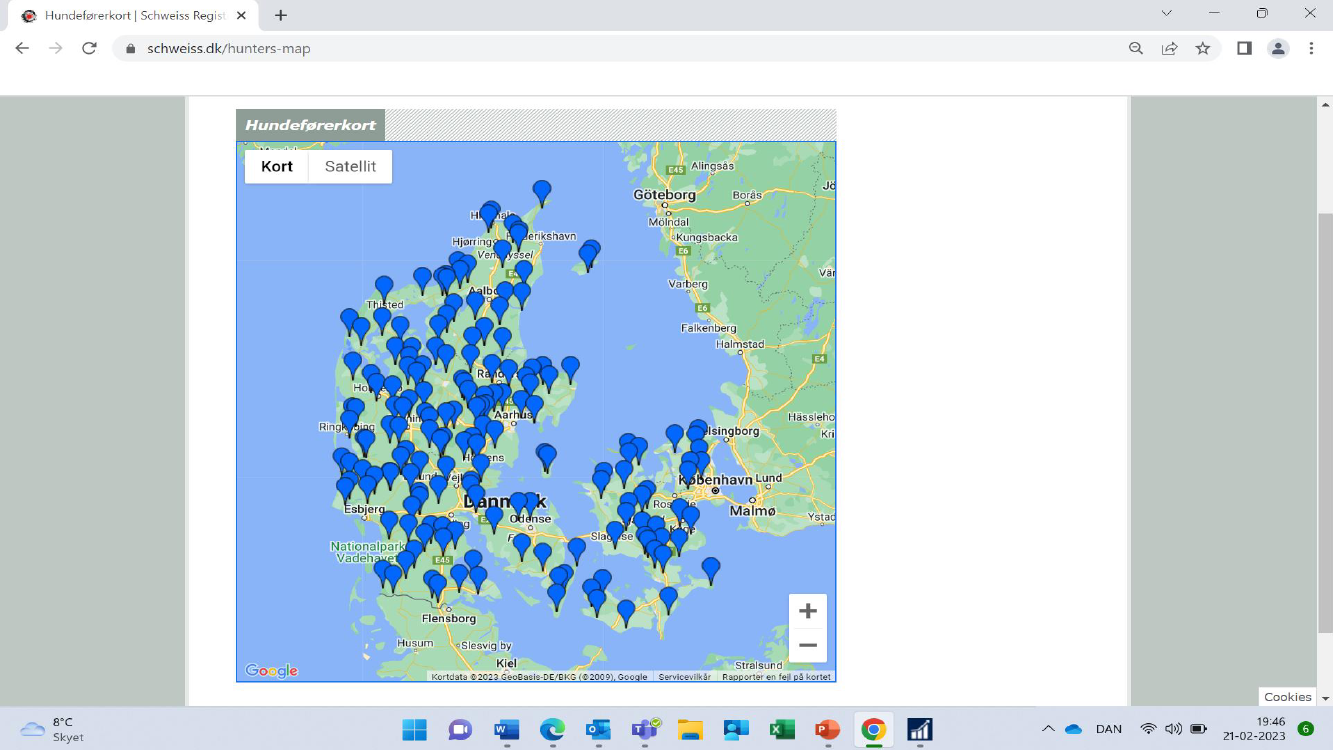
Task: Click the Göteborg map label
Action: [x=664, y=194]
